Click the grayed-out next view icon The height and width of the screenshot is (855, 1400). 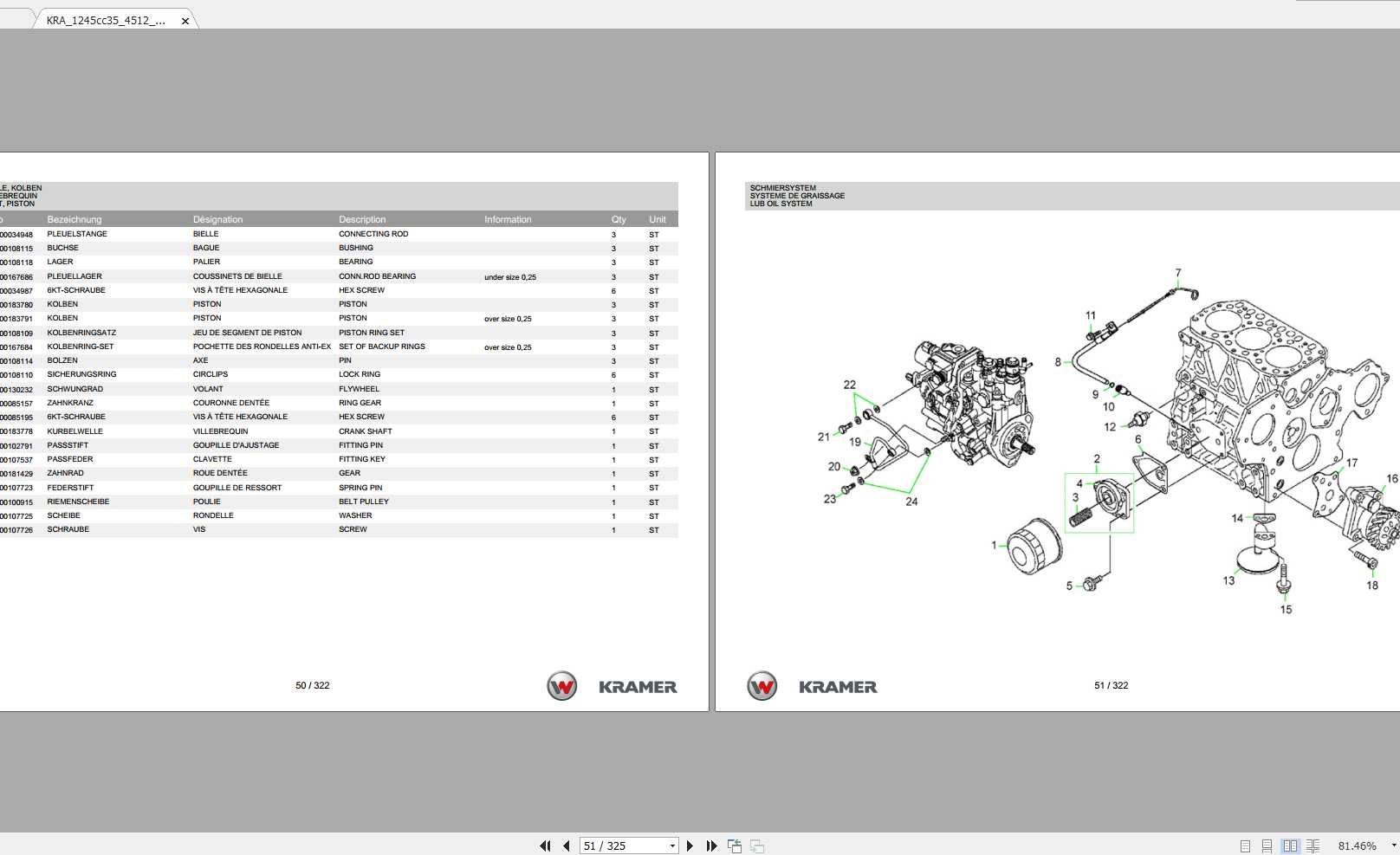(757, 845)
